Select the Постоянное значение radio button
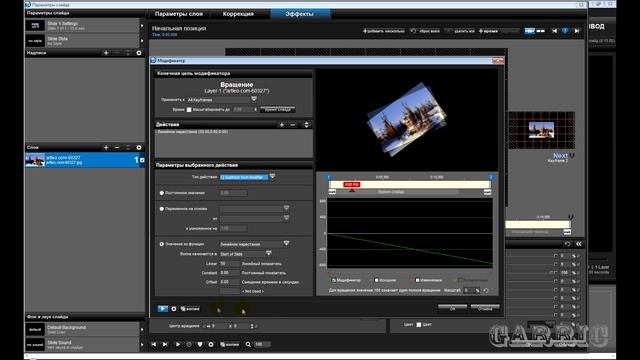The width and height of the screenshot is (640, 360). tap(162, 193)
